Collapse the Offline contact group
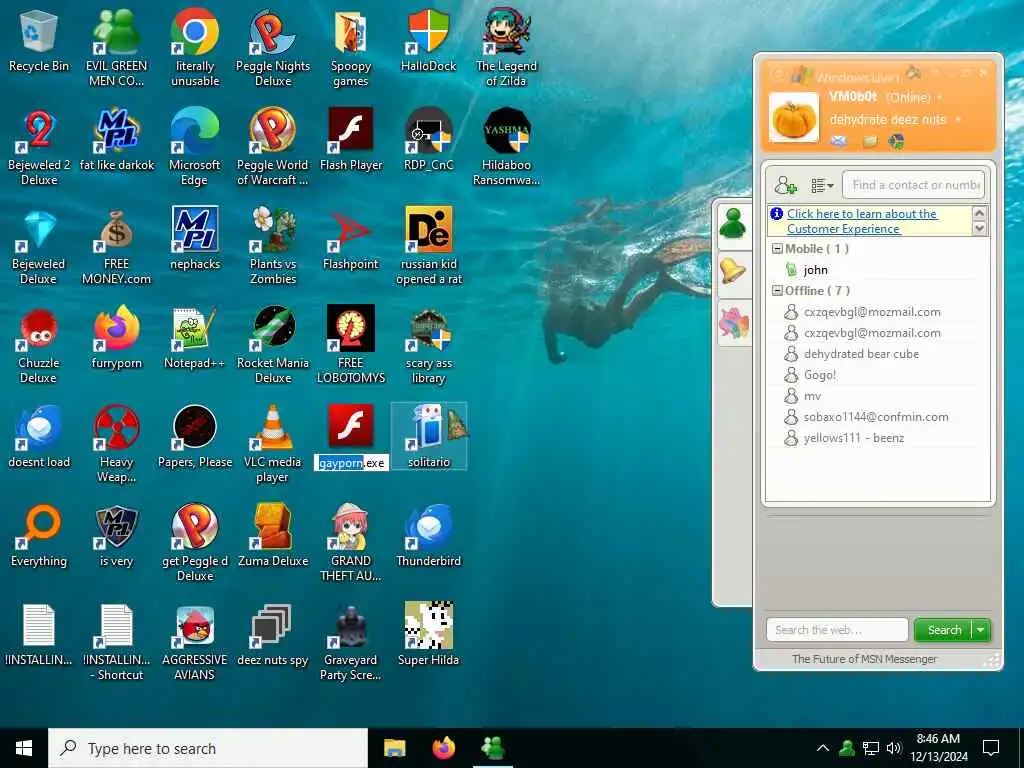This screenshot has width=1024, height=768. click(777, 291)
